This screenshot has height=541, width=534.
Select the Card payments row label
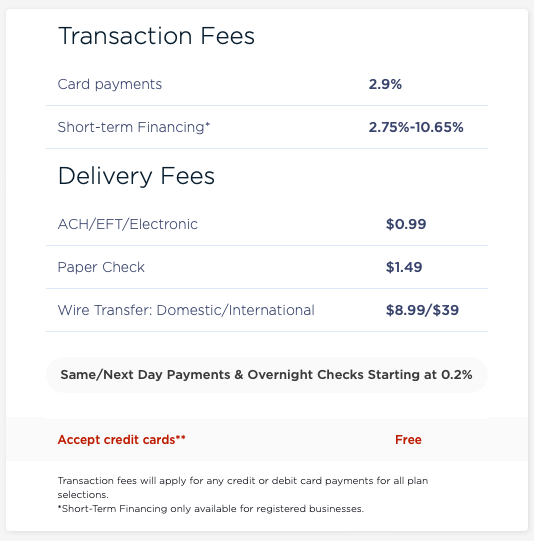(x=109, y=85)
